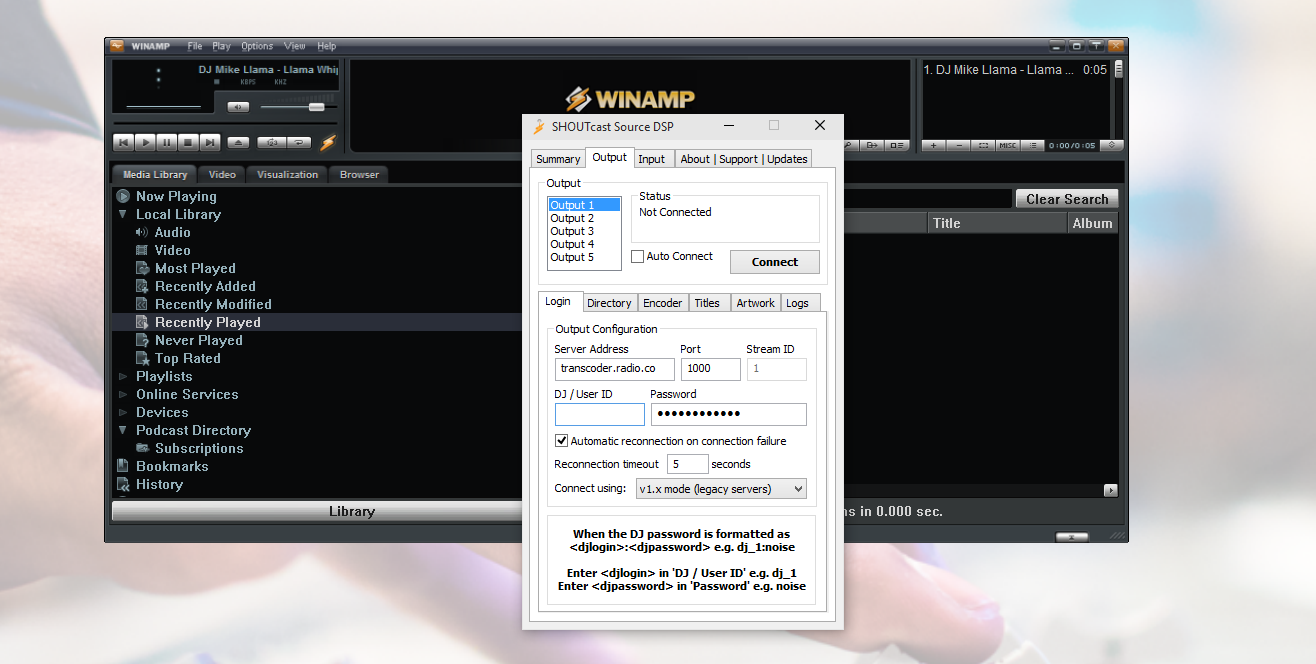Click the Eject open-file button
The width and height of the screenshot is (1316, 664).
[x=238, y=143]
